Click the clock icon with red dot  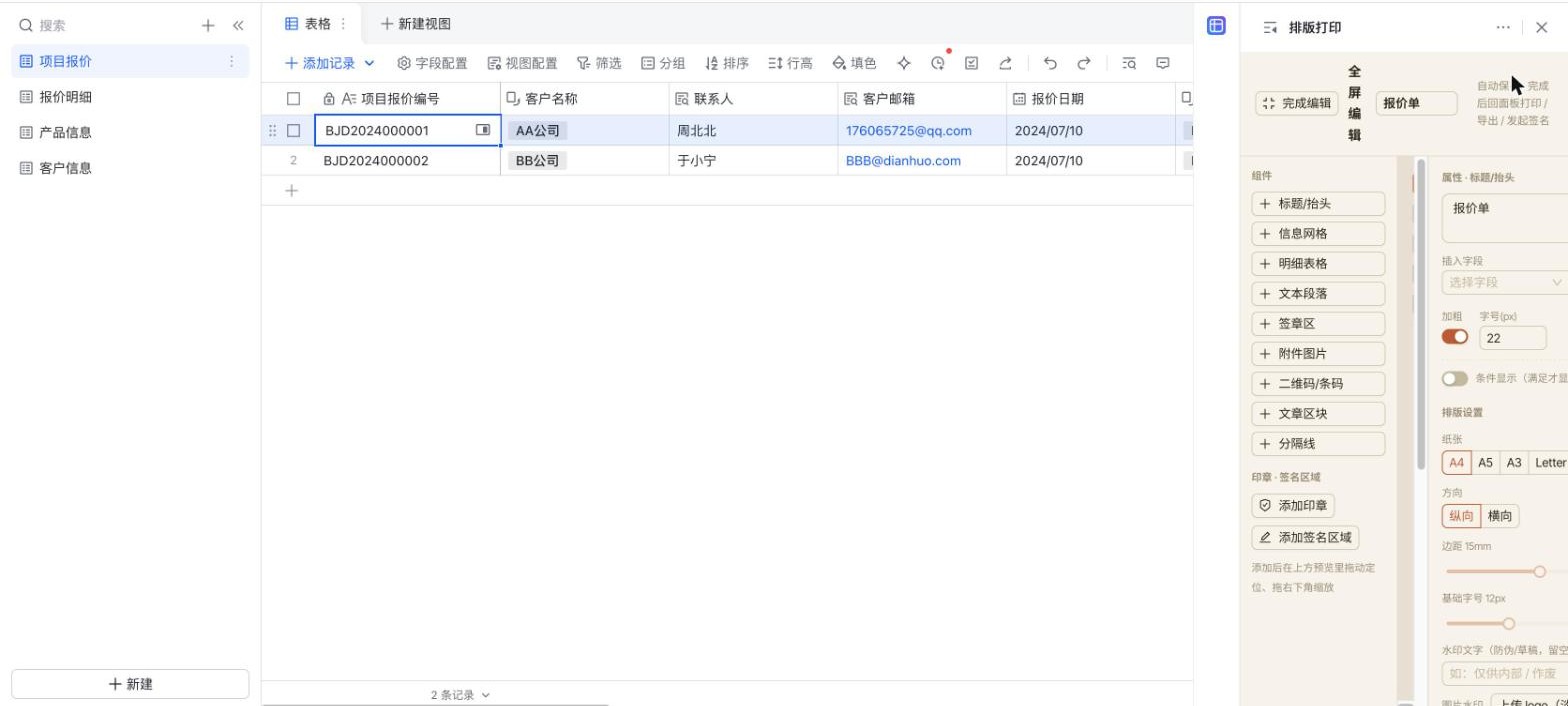[938, 63]
